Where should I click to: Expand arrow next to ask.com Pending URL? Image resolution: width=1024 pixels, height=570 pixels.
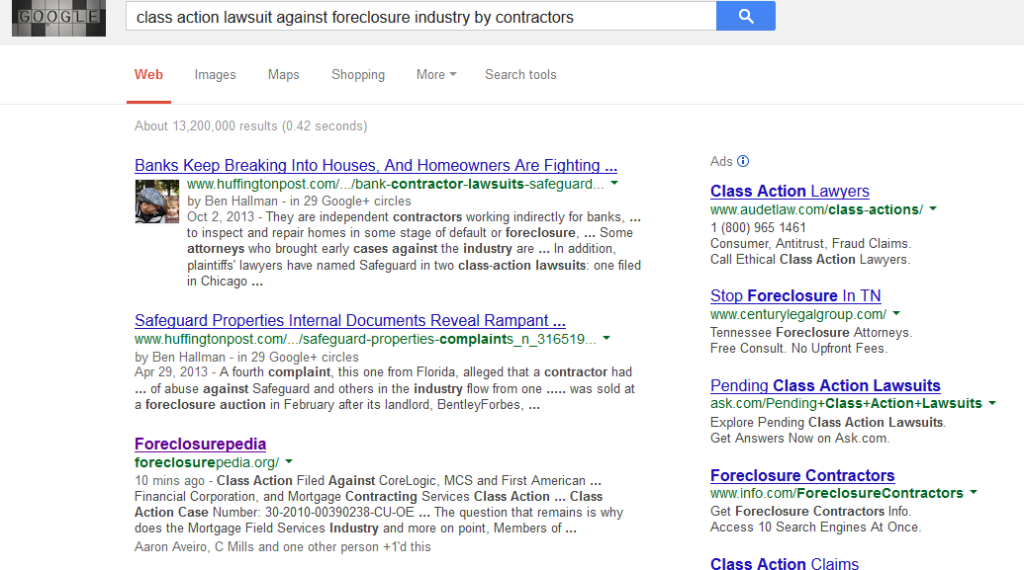click(993, 403)
